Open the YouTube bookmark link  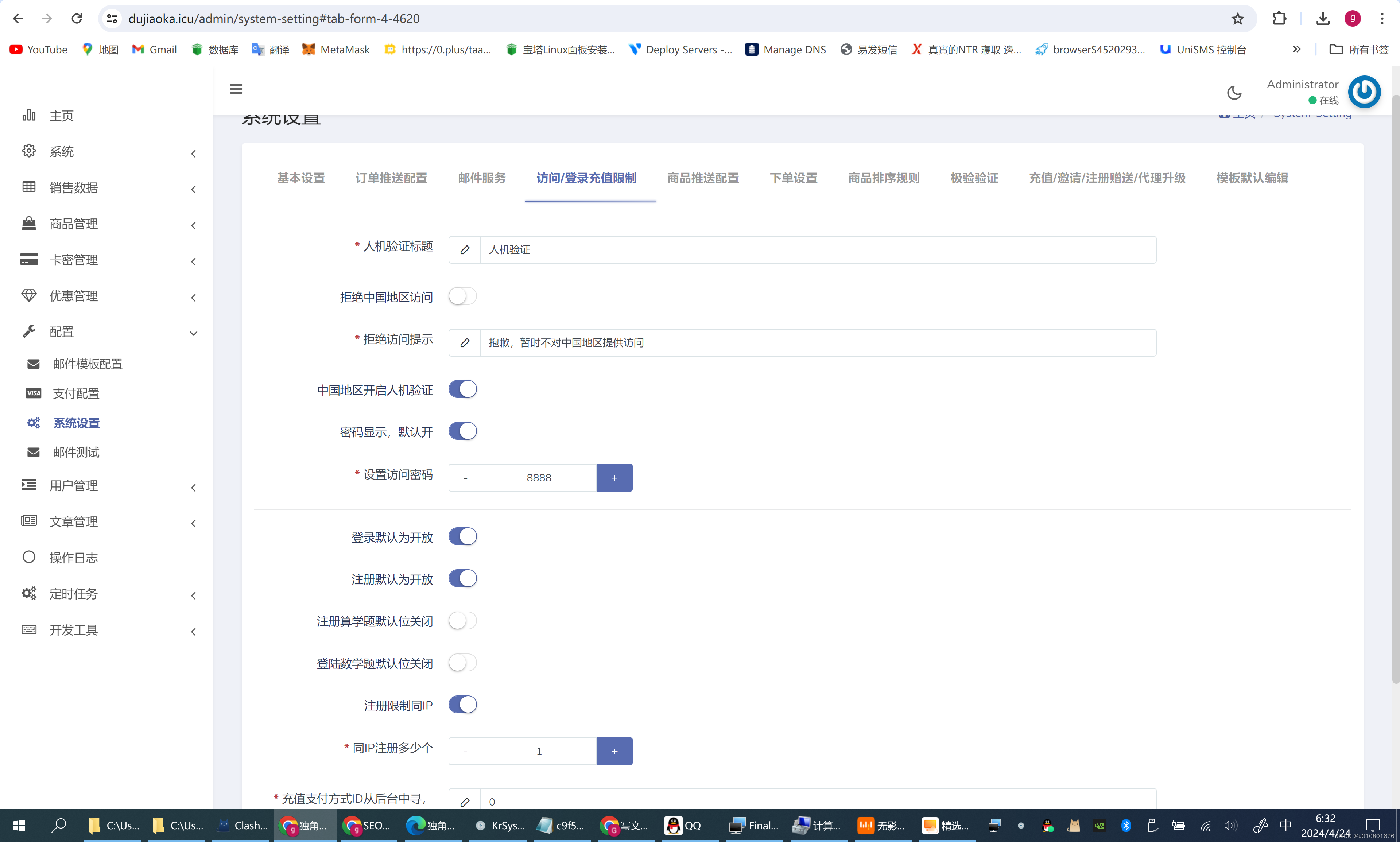(38, 49)
